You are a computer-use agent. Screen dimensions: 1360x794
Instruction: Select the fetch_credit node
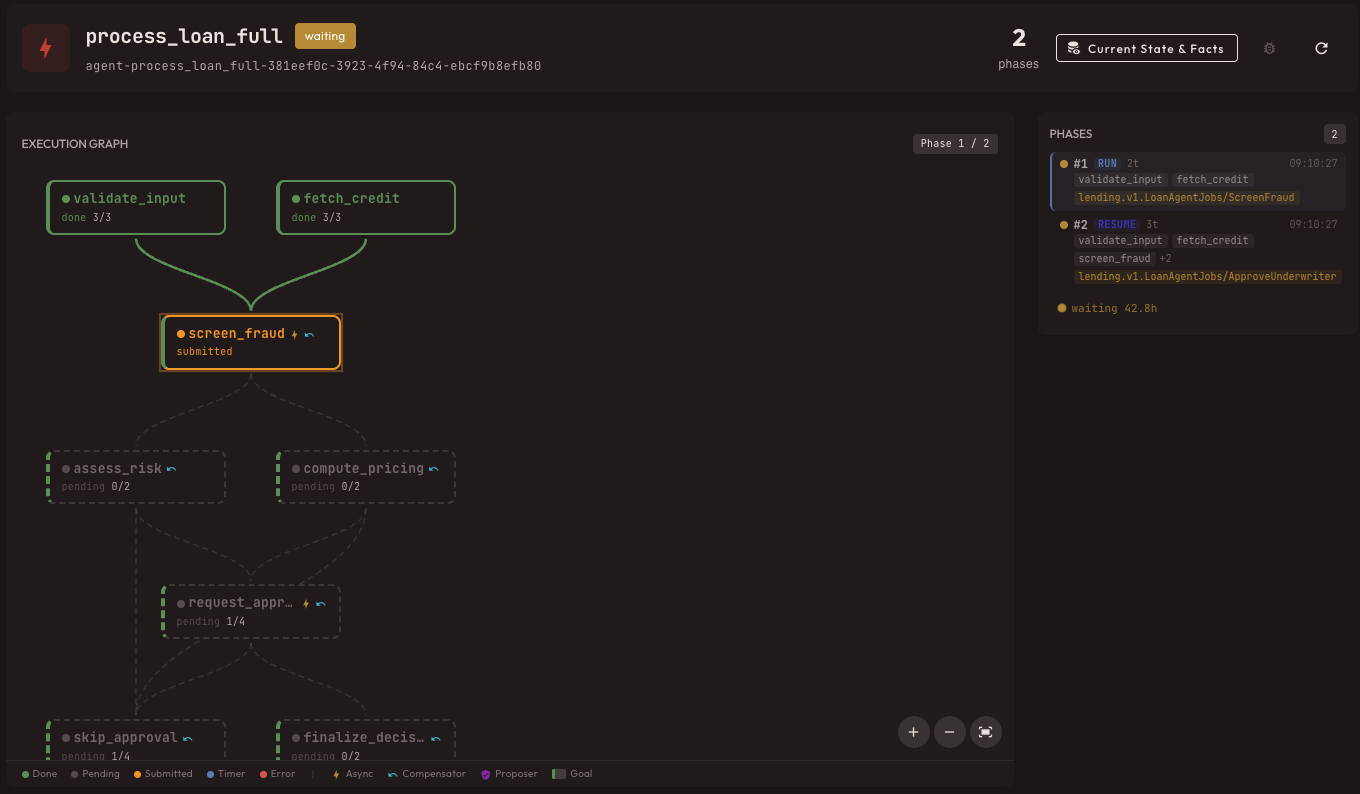[366, 207]
